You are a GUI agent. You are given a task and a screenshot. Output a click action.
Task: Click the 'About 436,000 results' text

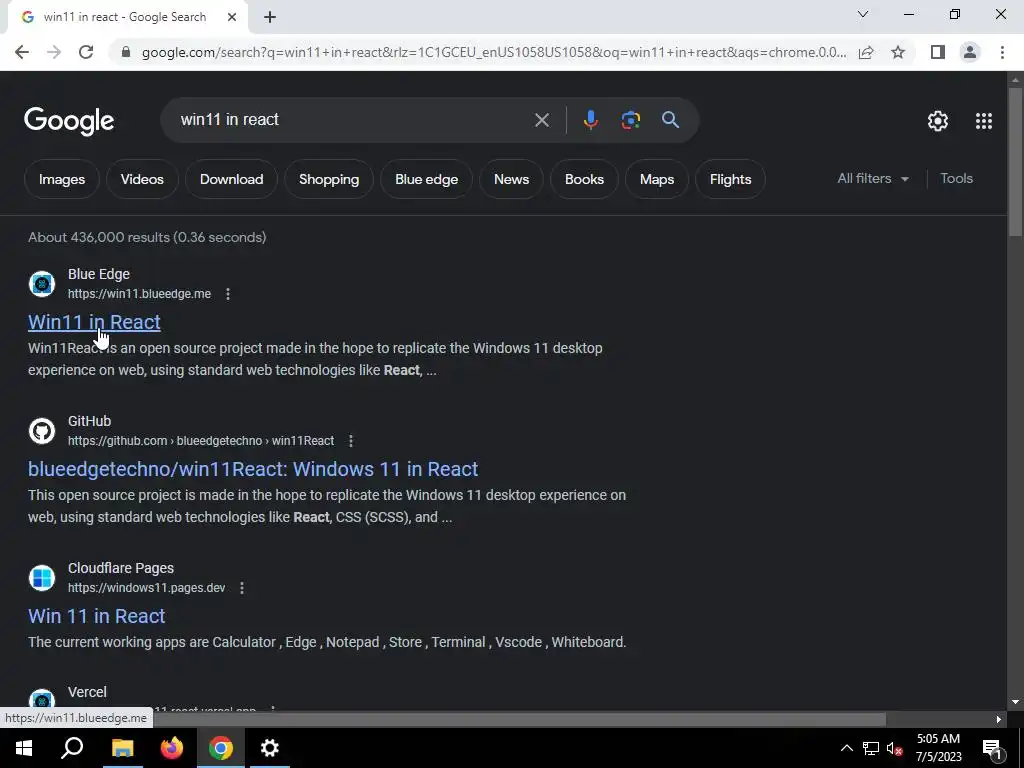147,237
